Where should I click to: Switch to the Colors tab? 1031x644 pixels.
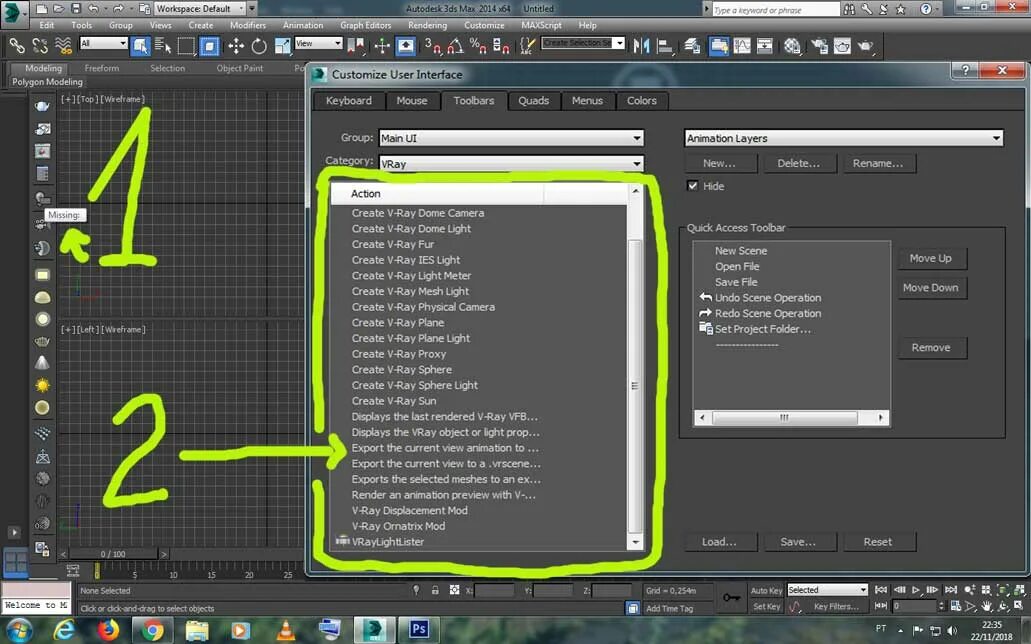pyautogui.click(x=642, y=101)
